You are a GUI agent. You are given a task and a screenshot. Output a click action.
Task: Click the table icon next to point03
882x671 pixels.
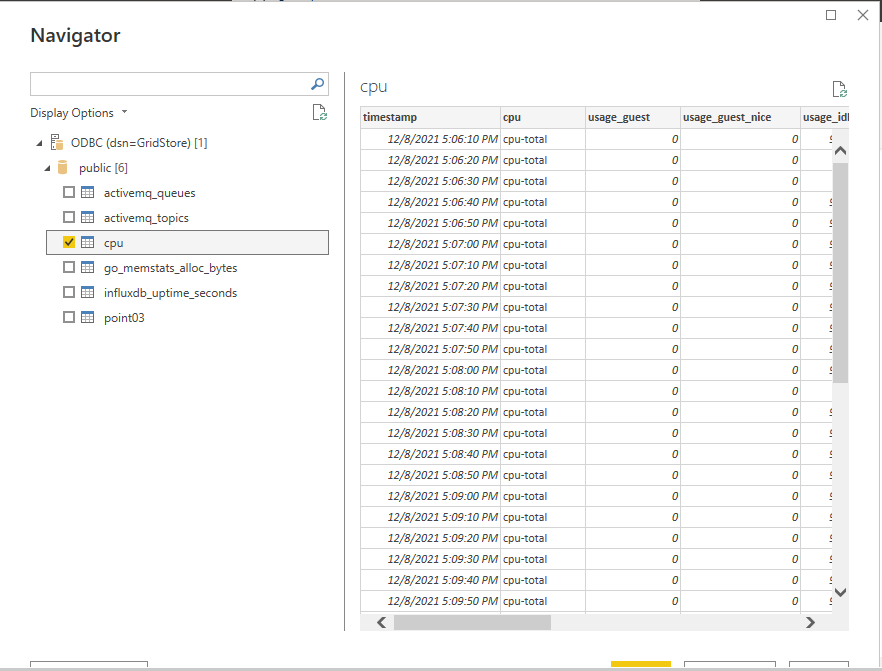pyautogui.click(x=87, y=318)
